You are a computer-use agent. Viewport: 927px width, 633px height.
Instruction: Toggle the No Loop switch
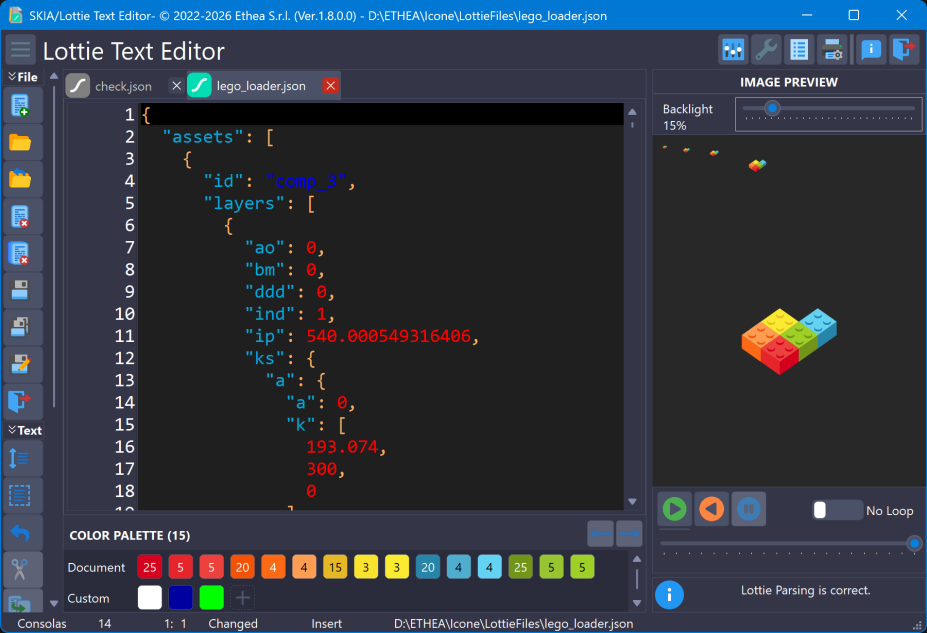tap(837, 510)
